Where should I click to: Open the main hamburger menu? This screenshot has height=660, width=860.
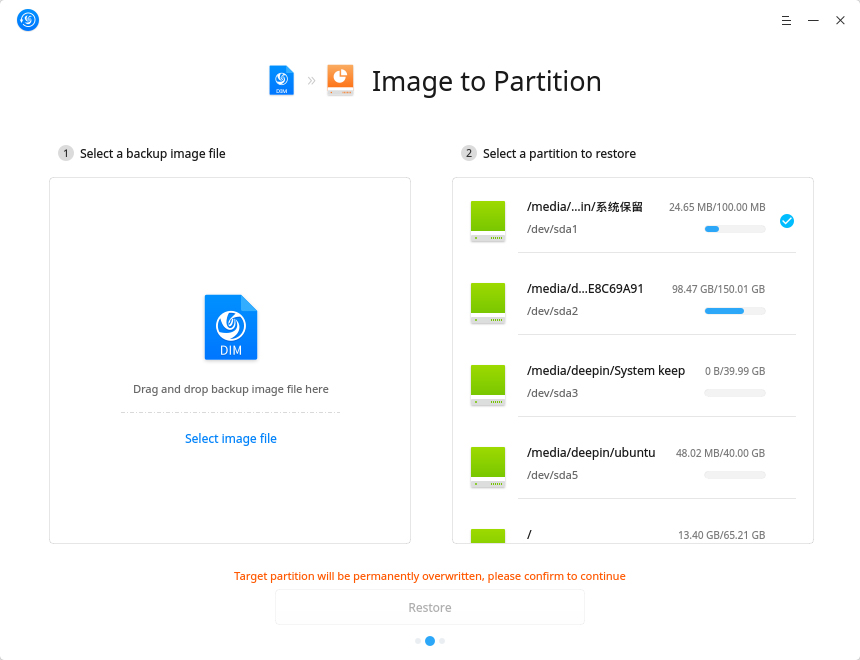[x=786, y=20]
